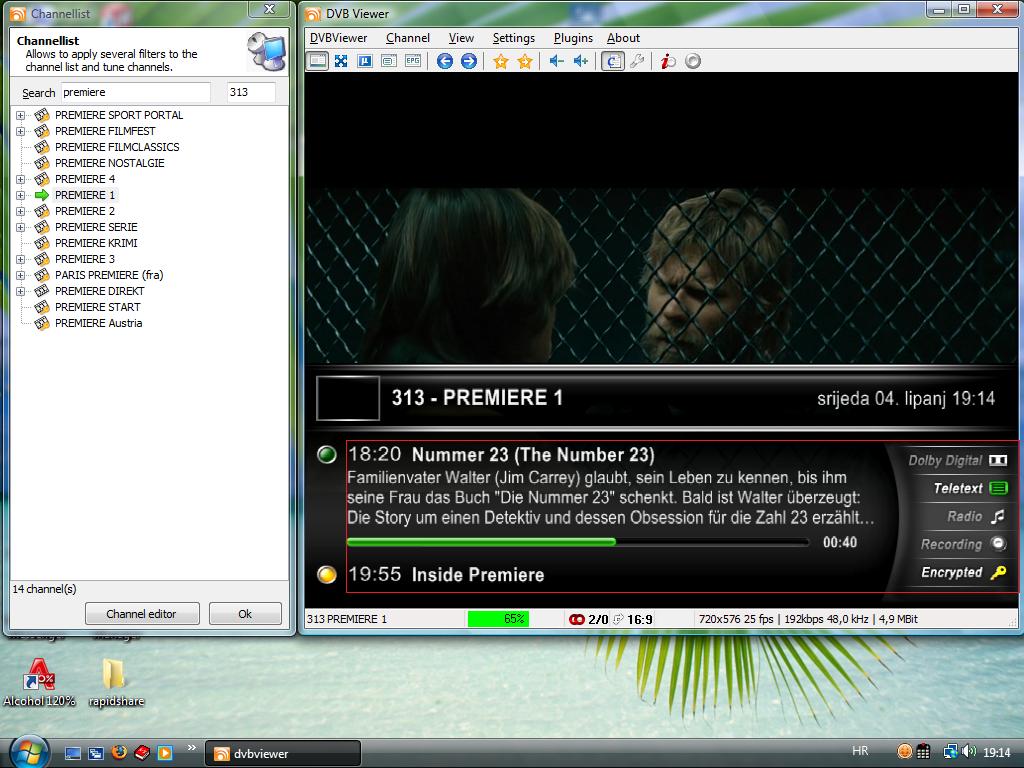Select PREMIERE START in the channel list
Screen dimensions: 1024x768
[97, 307]
